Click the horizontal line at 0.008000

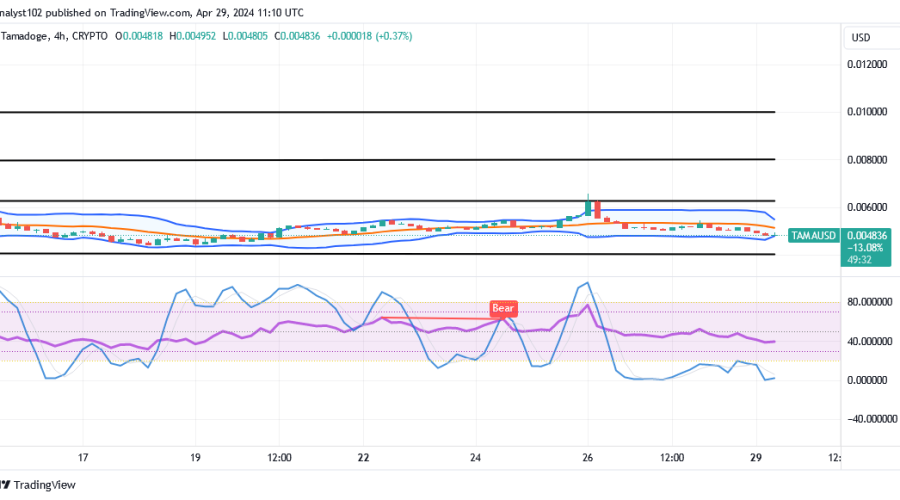click(387, 160)
